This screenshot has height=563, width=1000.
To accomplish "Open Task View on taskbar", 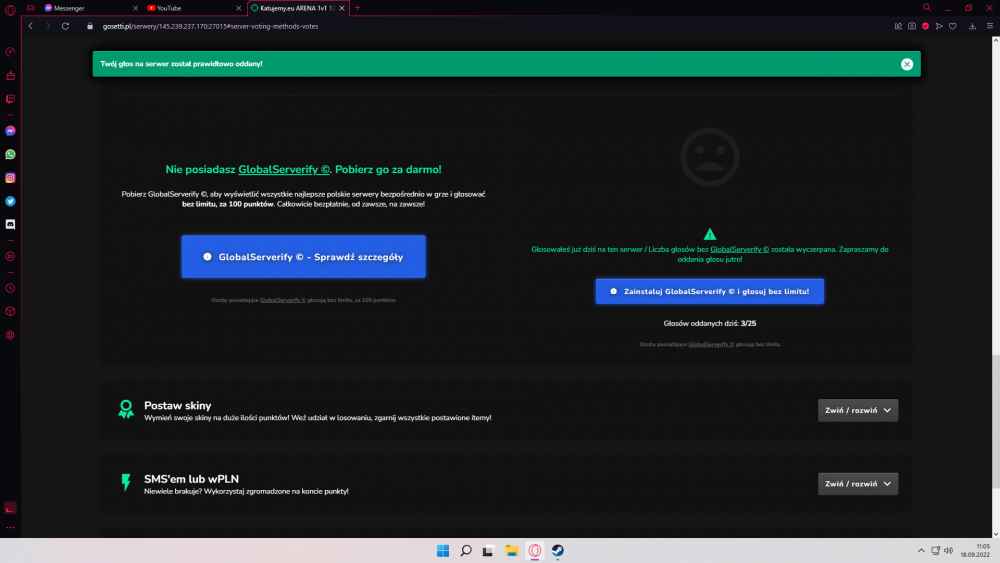I will [489, 551].
